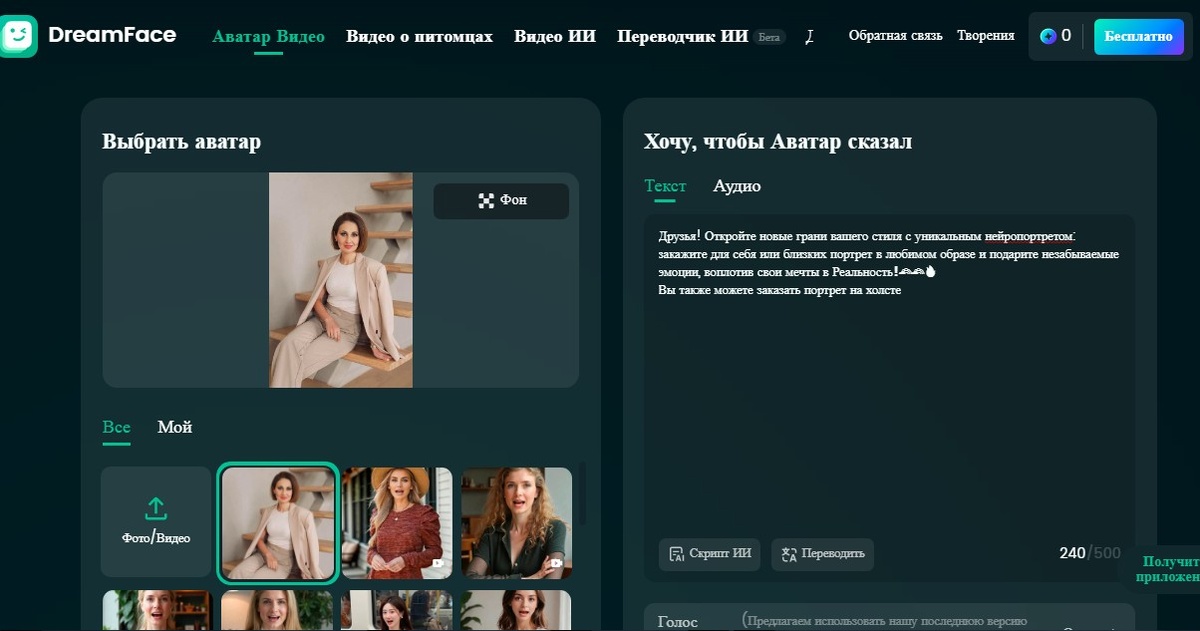Click the DreamFace brand name

coord(112,35)
